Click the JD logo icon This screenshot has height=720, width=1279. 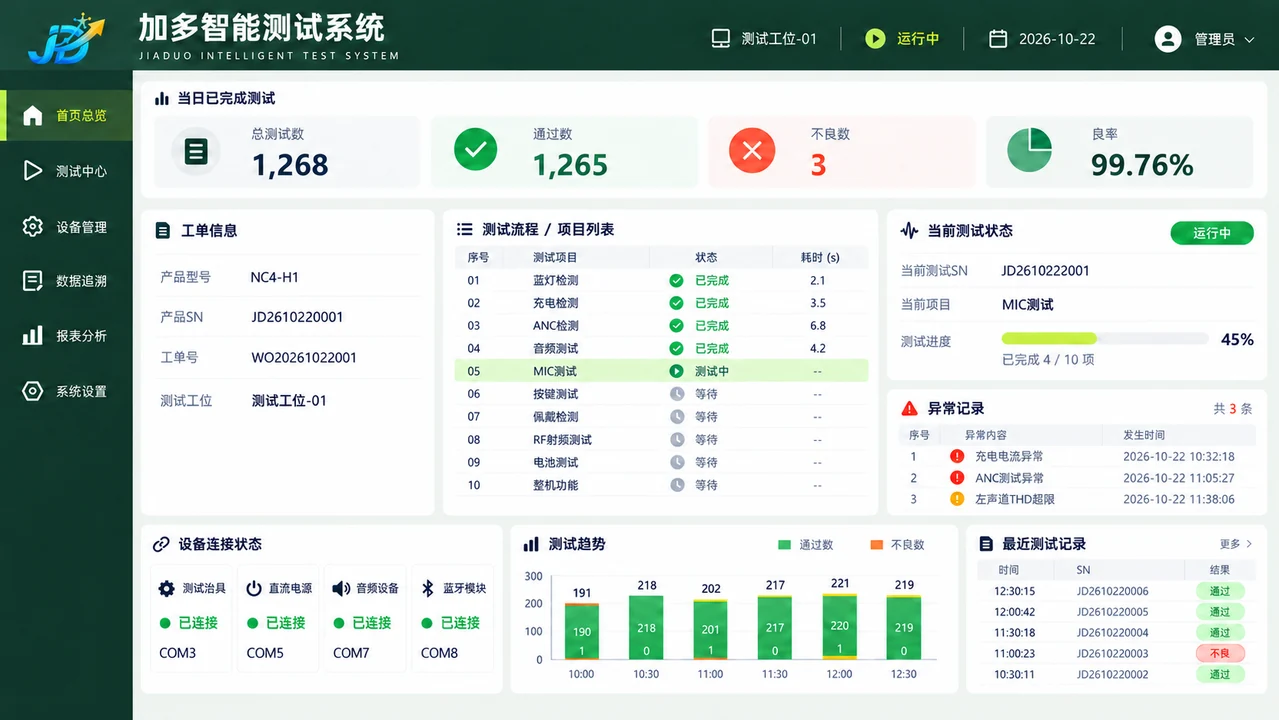coord(65,39)
